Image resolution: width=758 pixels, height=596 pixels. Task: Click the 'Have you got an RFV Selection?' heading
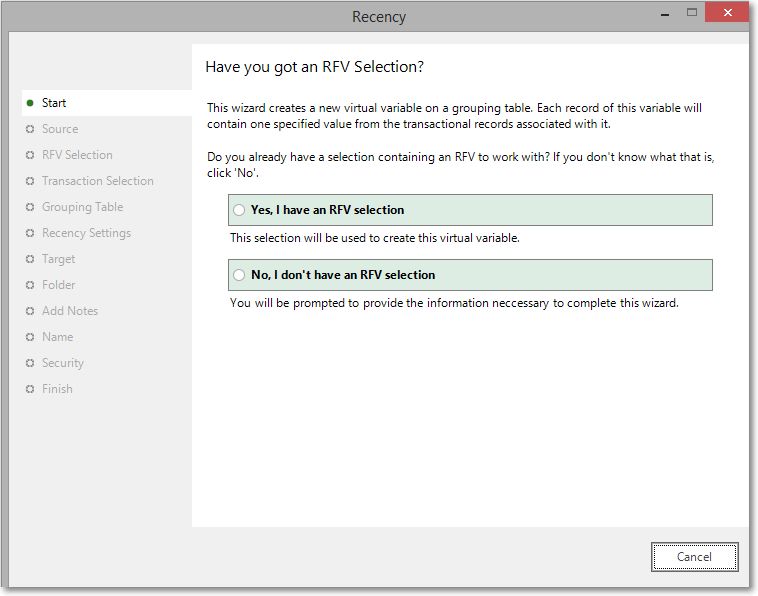point(315,67)
